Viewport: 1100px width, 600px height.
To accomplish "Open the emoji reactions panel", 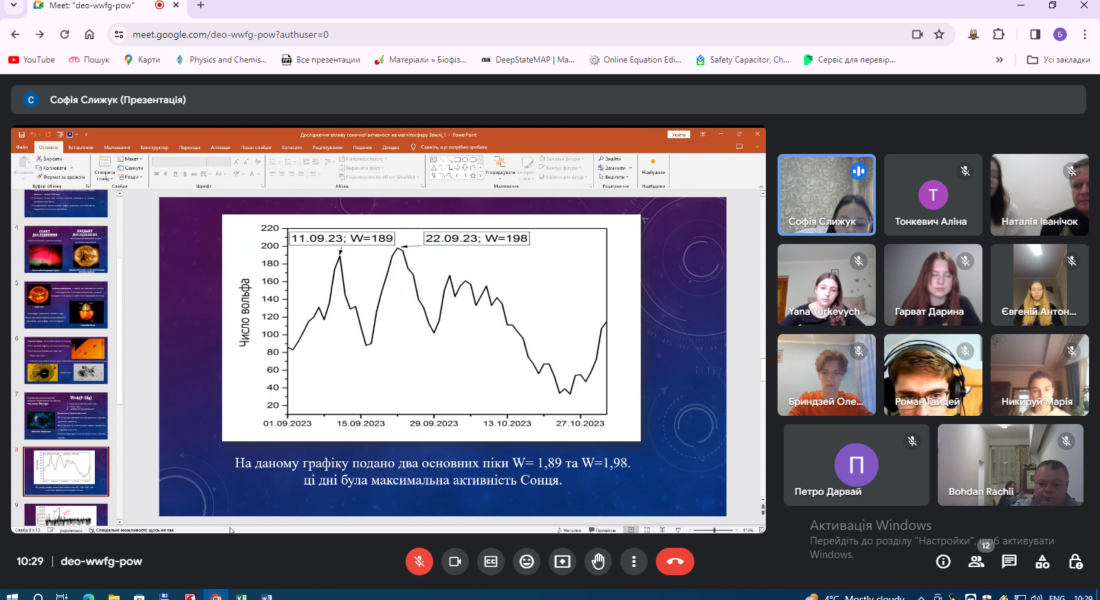I will click(x=527, y=561).
